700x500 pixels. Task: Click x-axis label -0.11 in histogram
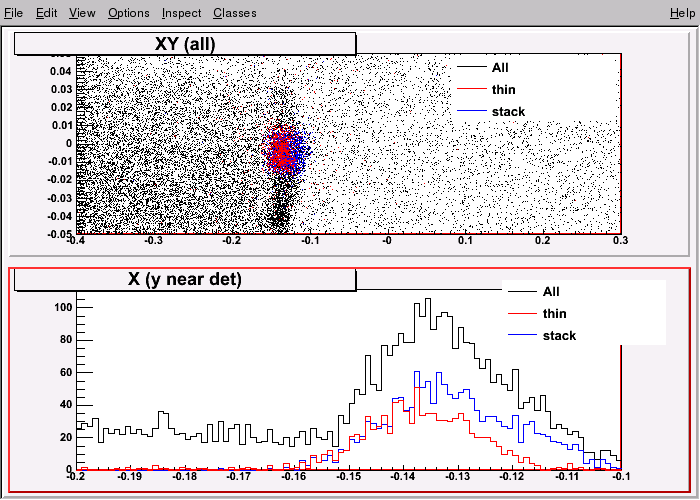[x=567, y=477]
